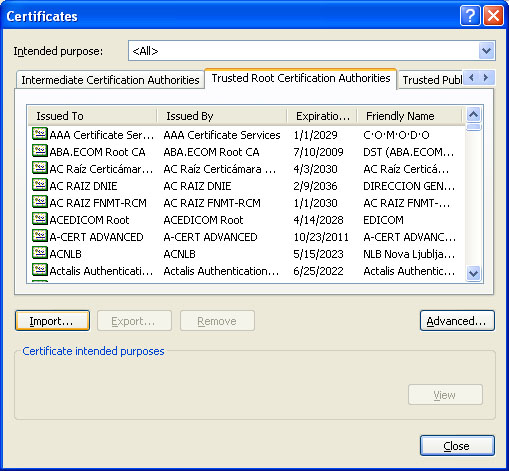Image resolution: width=509 pixels, height=471 pixels.
Task: Sort by the Friendly Name column header
Action: pos(409,116)
